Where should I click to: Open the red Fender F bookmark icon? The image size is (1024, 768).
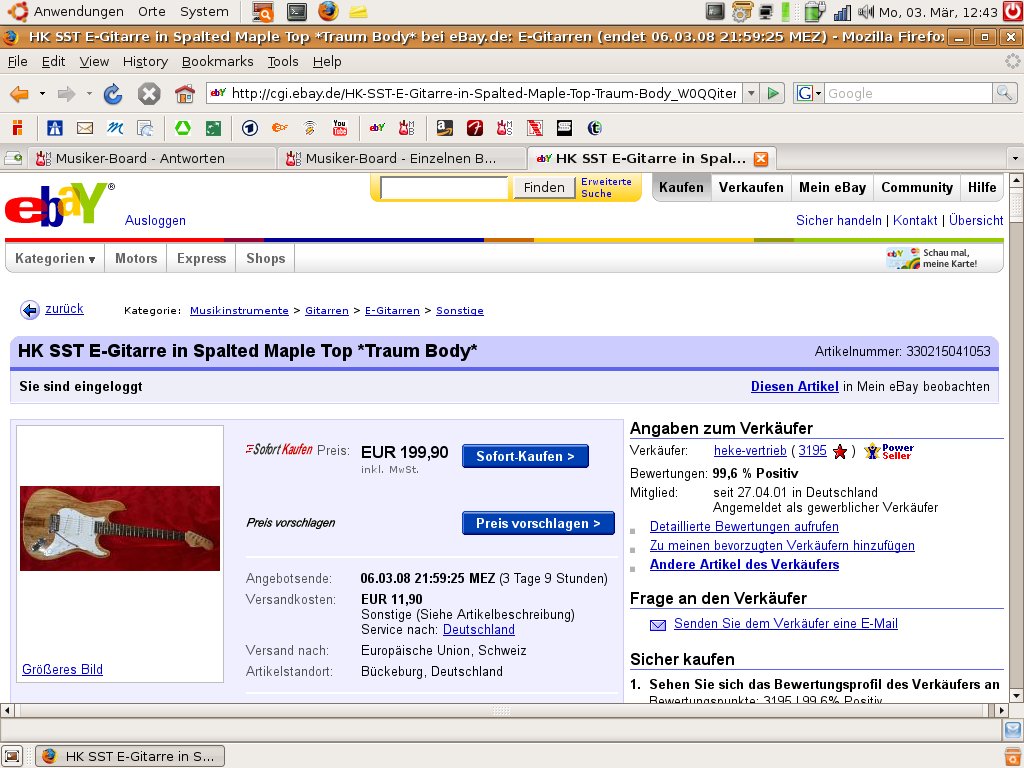point(475,128)
